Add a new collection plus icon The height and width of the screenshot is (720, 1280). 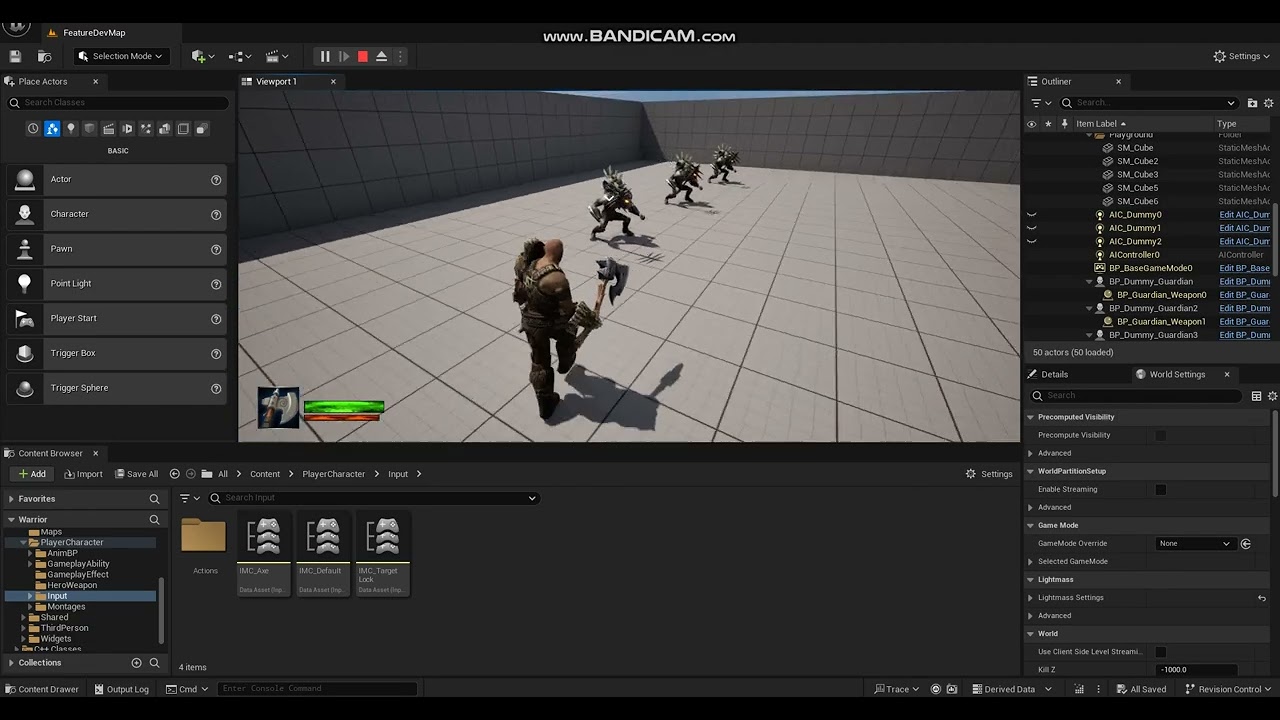(x=137, y=663)
